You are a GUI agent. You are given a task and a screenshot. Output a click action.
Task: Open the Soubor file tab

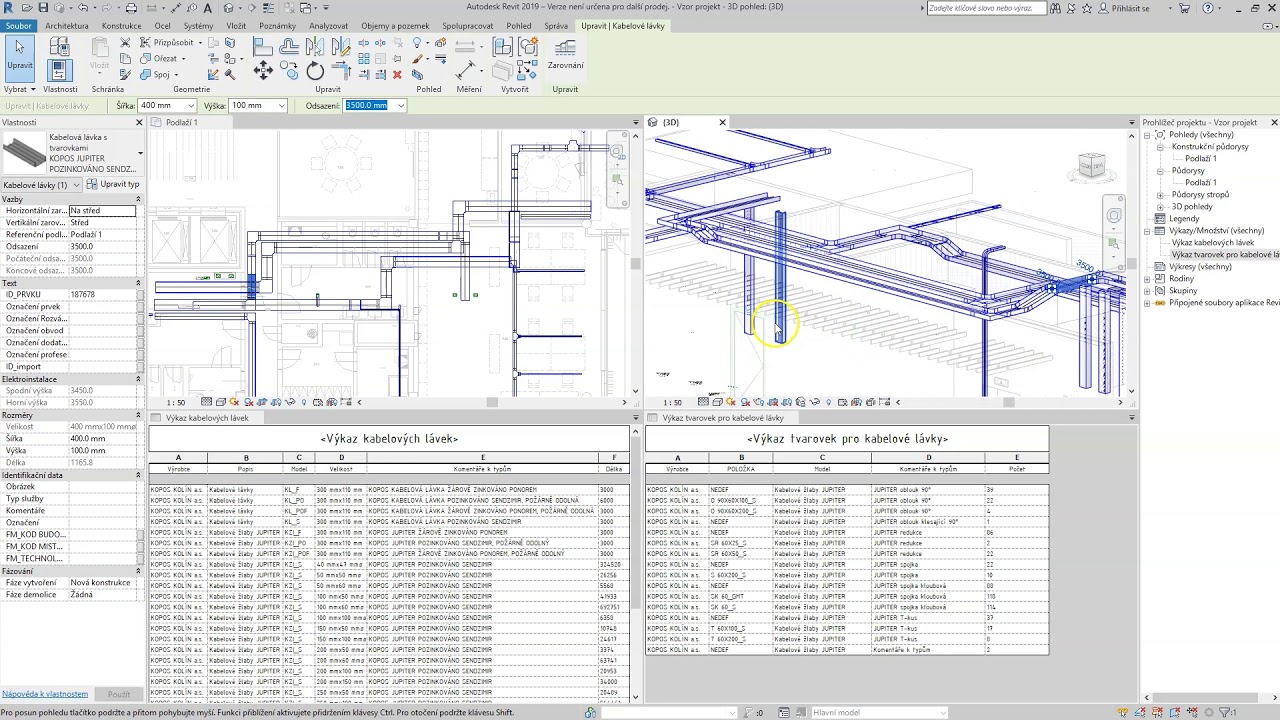point(18,26)
